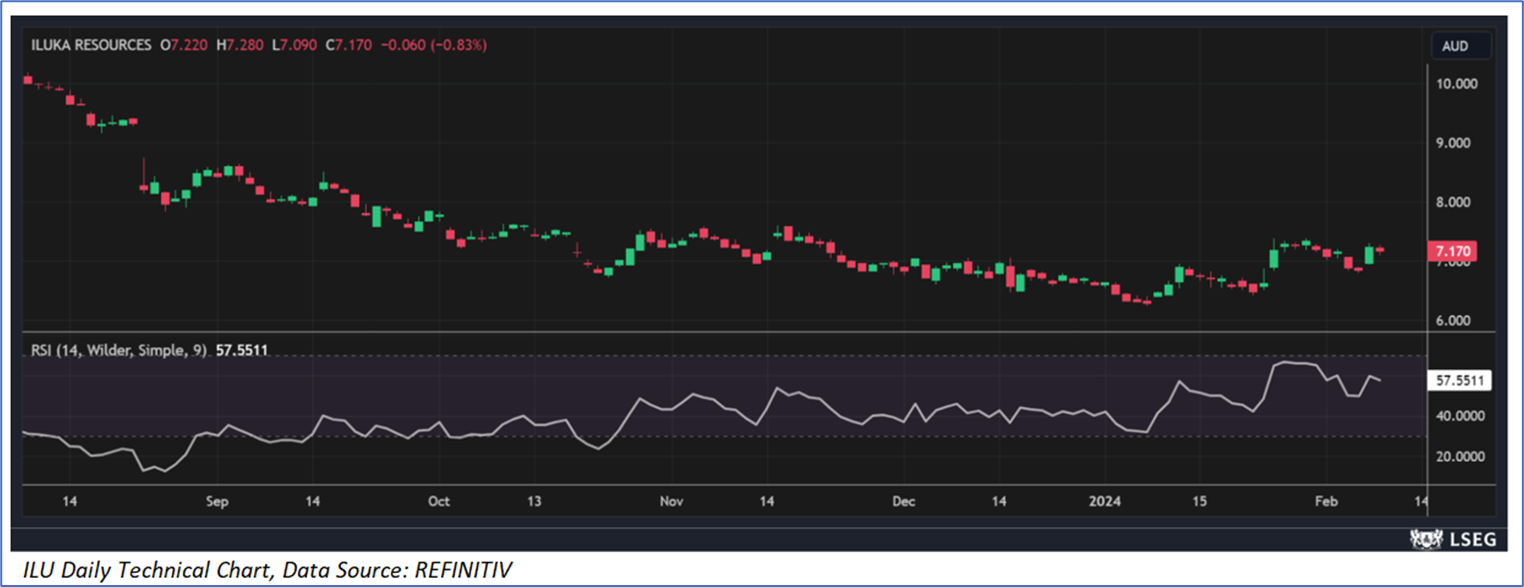Click the ILUKA RESOURCES symbol title
The width and height of the screenshot is (1524, 587).
coord(91,45)
